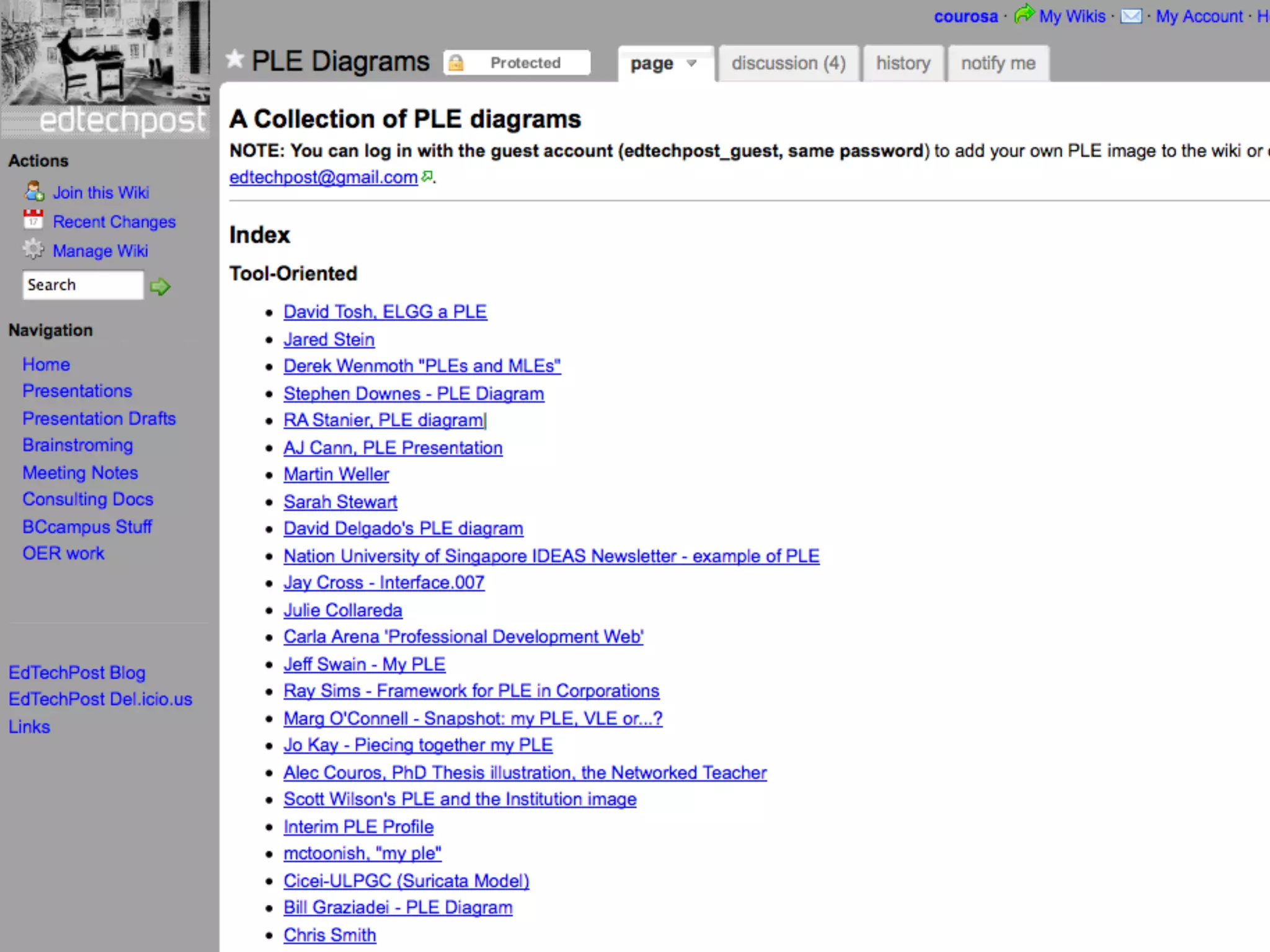Open My Account in the top bar
Image resolution: width=1270 pixels, height=952 pixels.
[x=1199, y=16]
